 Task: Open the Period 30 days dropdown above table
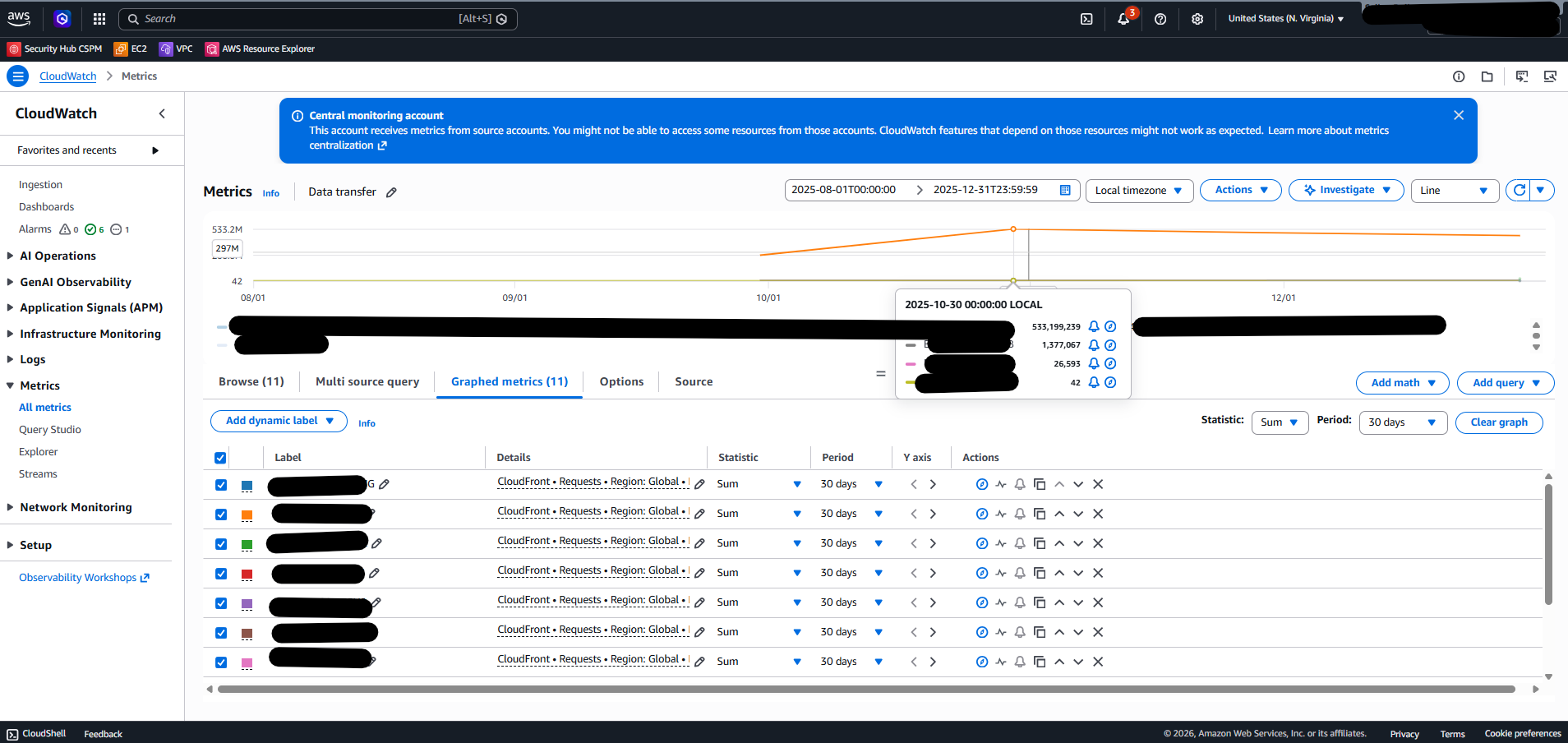click(x=1403, y=422)
